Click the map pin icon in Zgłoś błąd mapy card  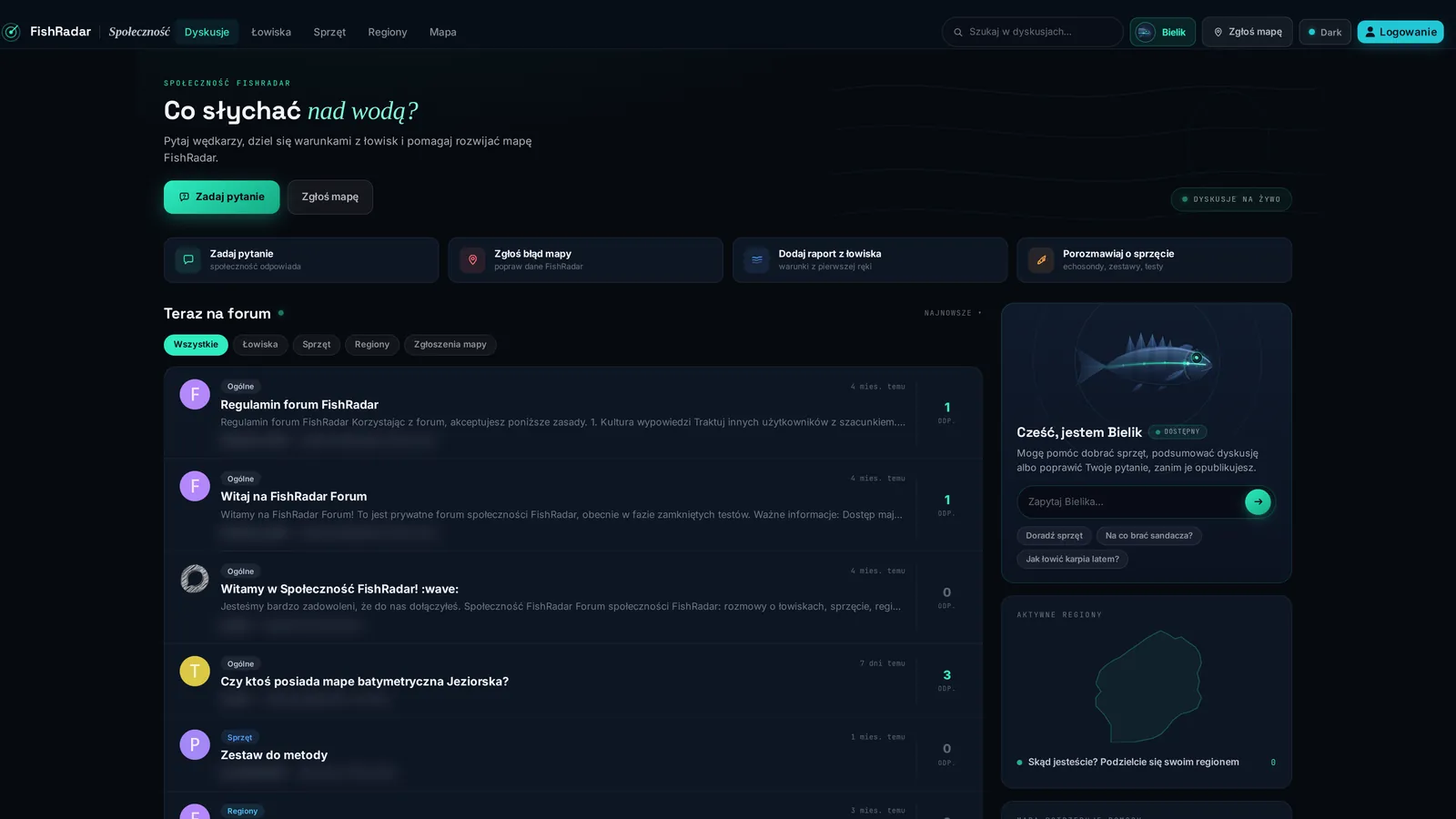472,259
